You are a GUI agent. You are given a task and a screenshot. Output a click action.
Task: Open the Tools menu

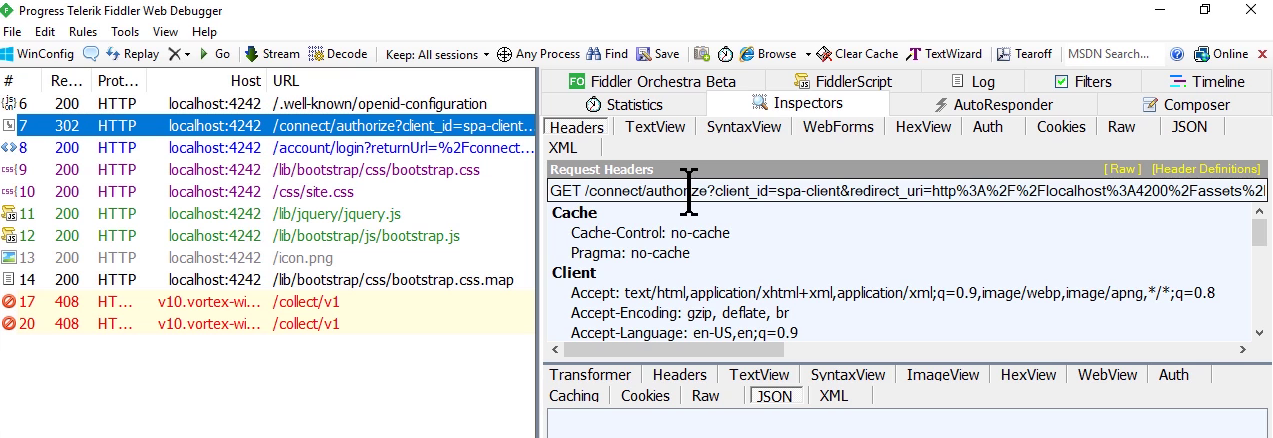point(125,32)
